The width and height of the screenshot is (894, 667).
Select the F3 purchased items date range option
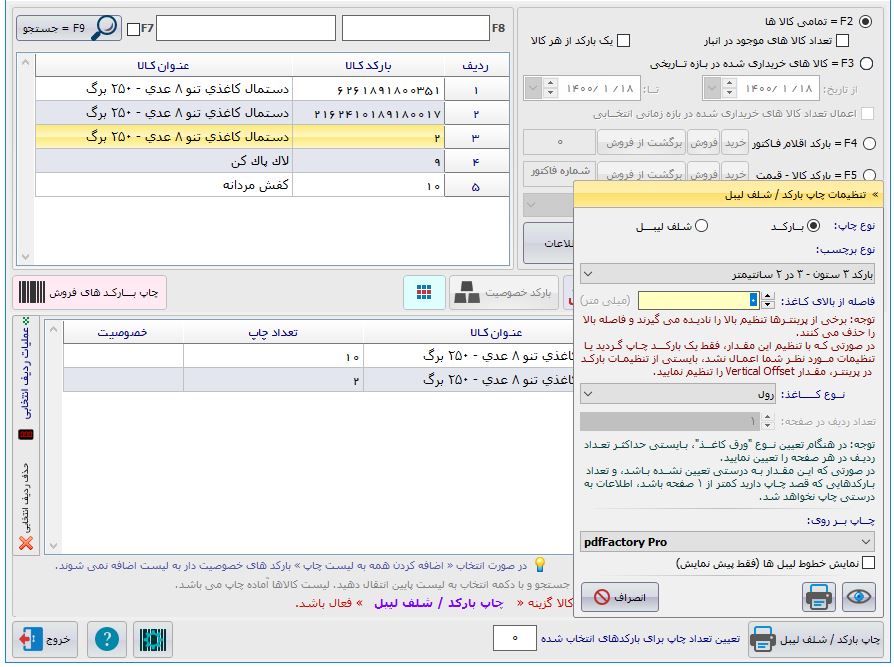pyautogui.click(x=865, y=64)
